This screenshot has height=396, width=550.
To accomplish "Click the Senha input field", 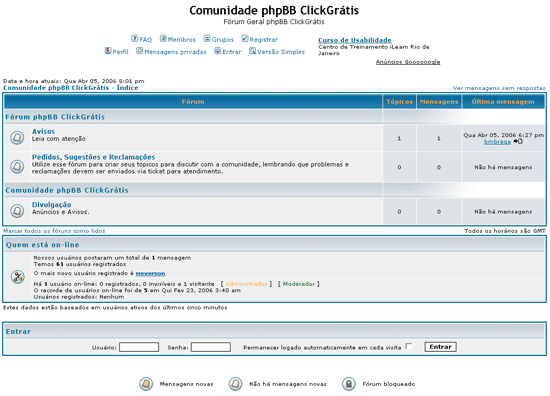I will tap(211, 347).
